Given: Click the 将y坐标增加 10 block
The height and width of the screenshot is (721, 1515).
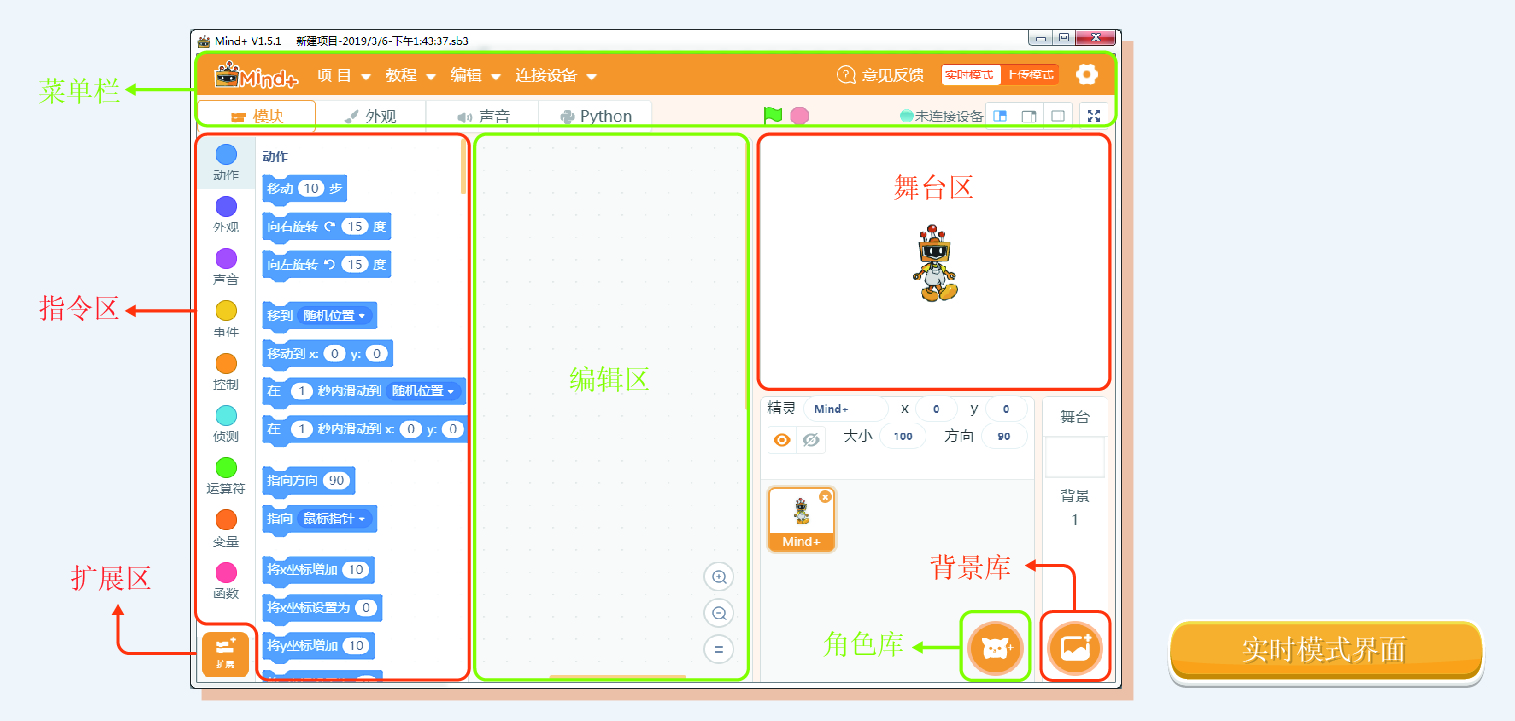Looking at the screenshot, I should tap(319, 646).
